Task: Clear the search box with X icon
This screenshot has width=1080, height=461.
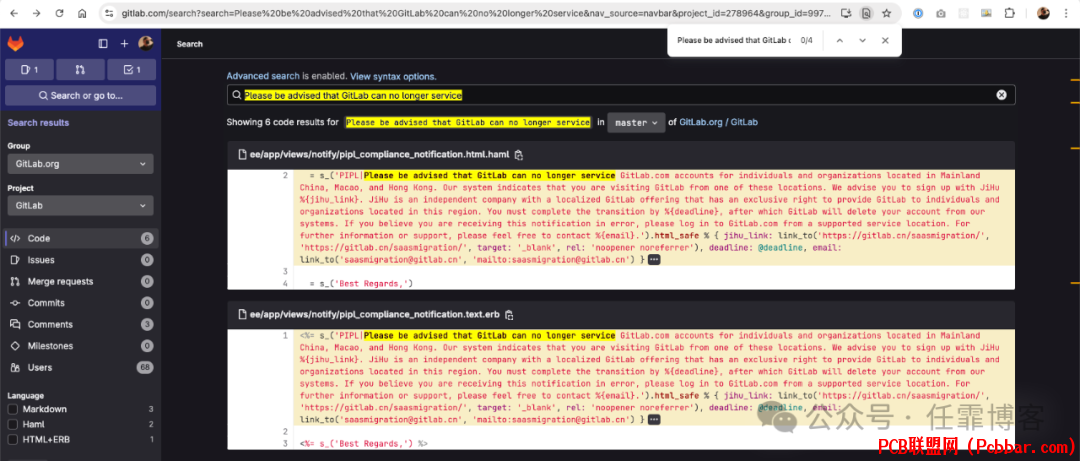Action: pyautogui.click(x=1001, y=95)
